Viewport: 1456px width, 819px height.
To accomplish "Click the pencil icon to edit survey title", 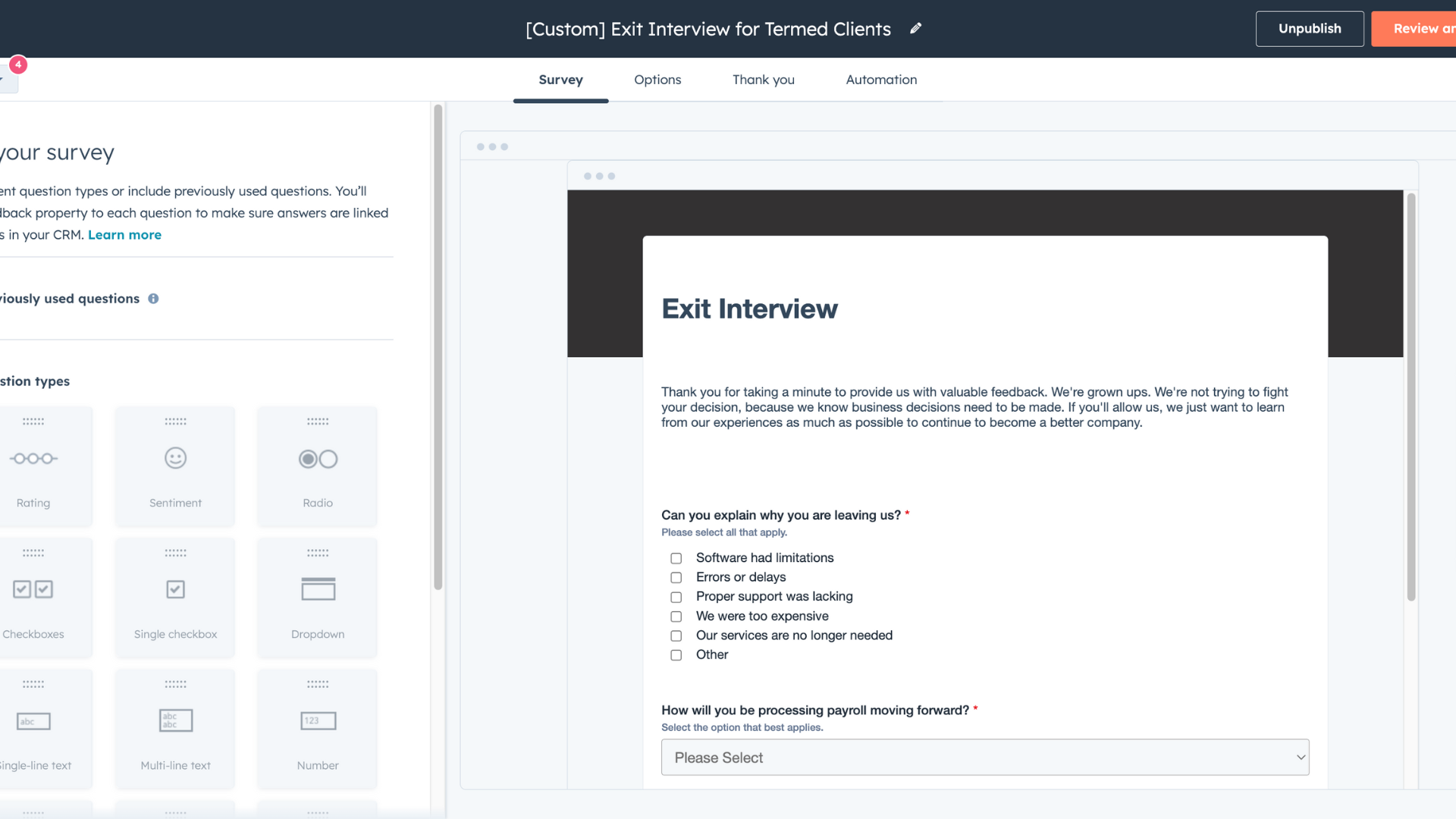I will pyautogui.click(x=916, y=28).
